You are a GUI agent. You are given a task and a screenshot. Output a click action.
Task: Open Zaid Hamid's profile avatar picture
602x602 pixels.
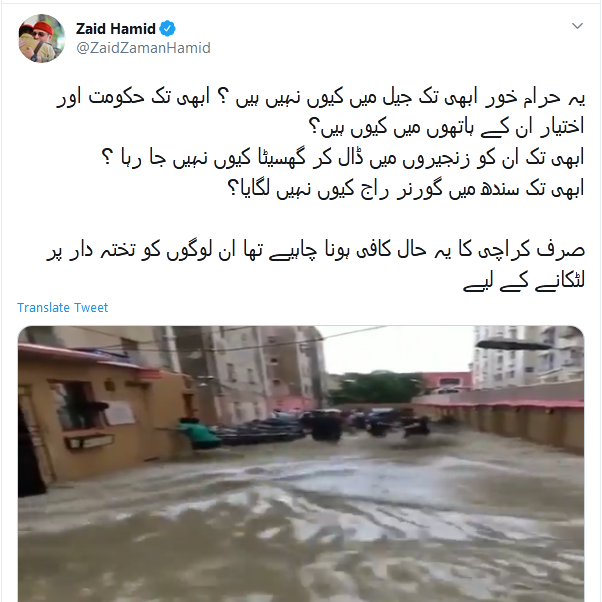[41, 38]
